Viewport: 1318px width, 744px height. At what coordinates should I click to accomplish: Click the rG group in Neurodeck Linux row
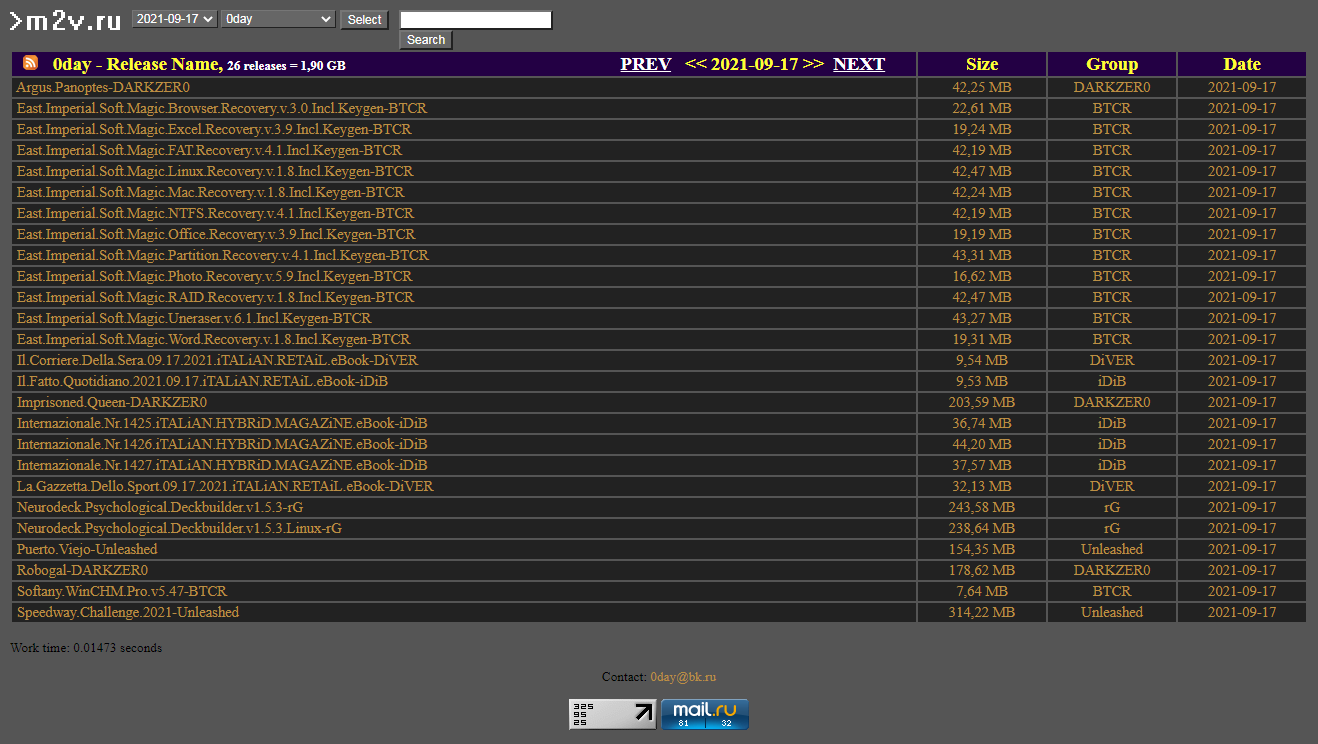click(1112, 528)
